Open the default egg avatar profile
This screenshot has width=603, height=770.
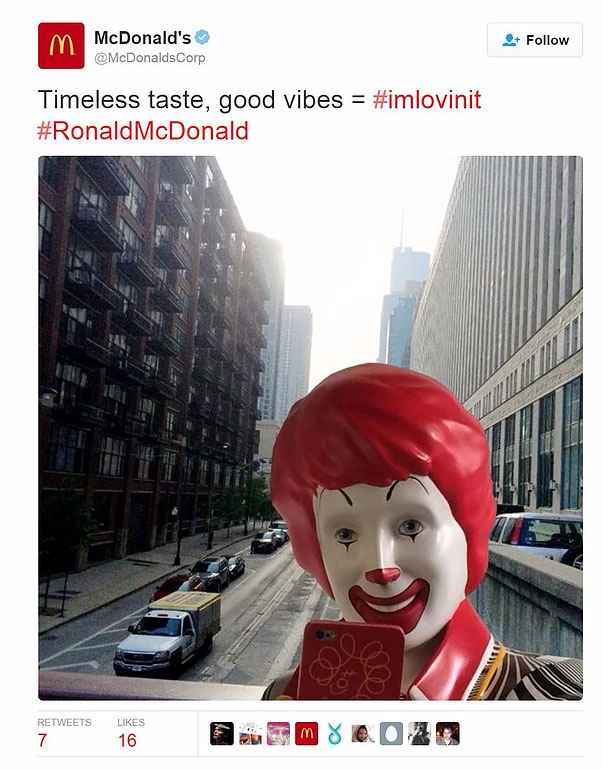click(x=391, y=734)
